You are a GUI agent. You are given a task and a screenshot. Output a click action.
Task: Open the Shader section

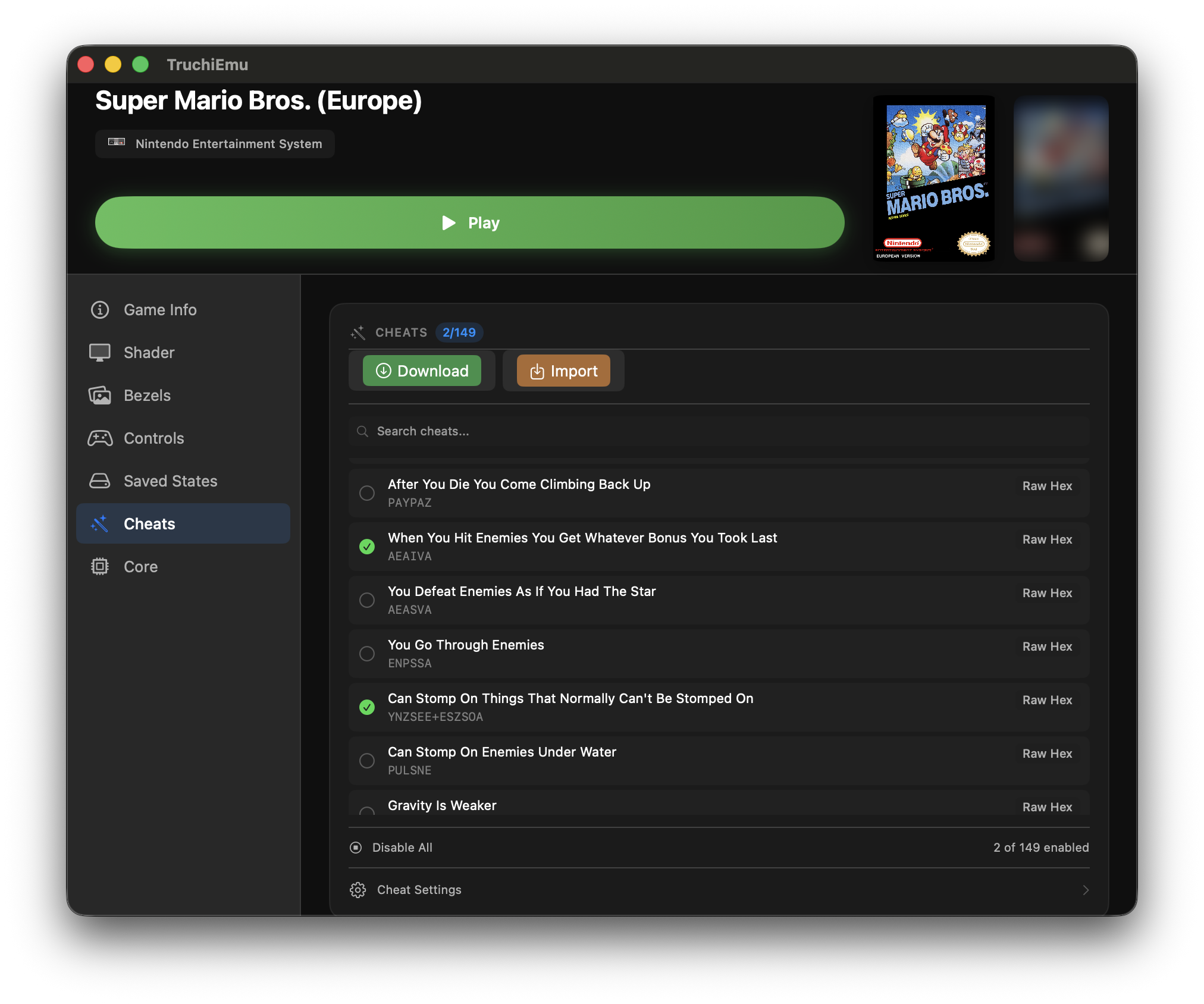click(183, 353)
